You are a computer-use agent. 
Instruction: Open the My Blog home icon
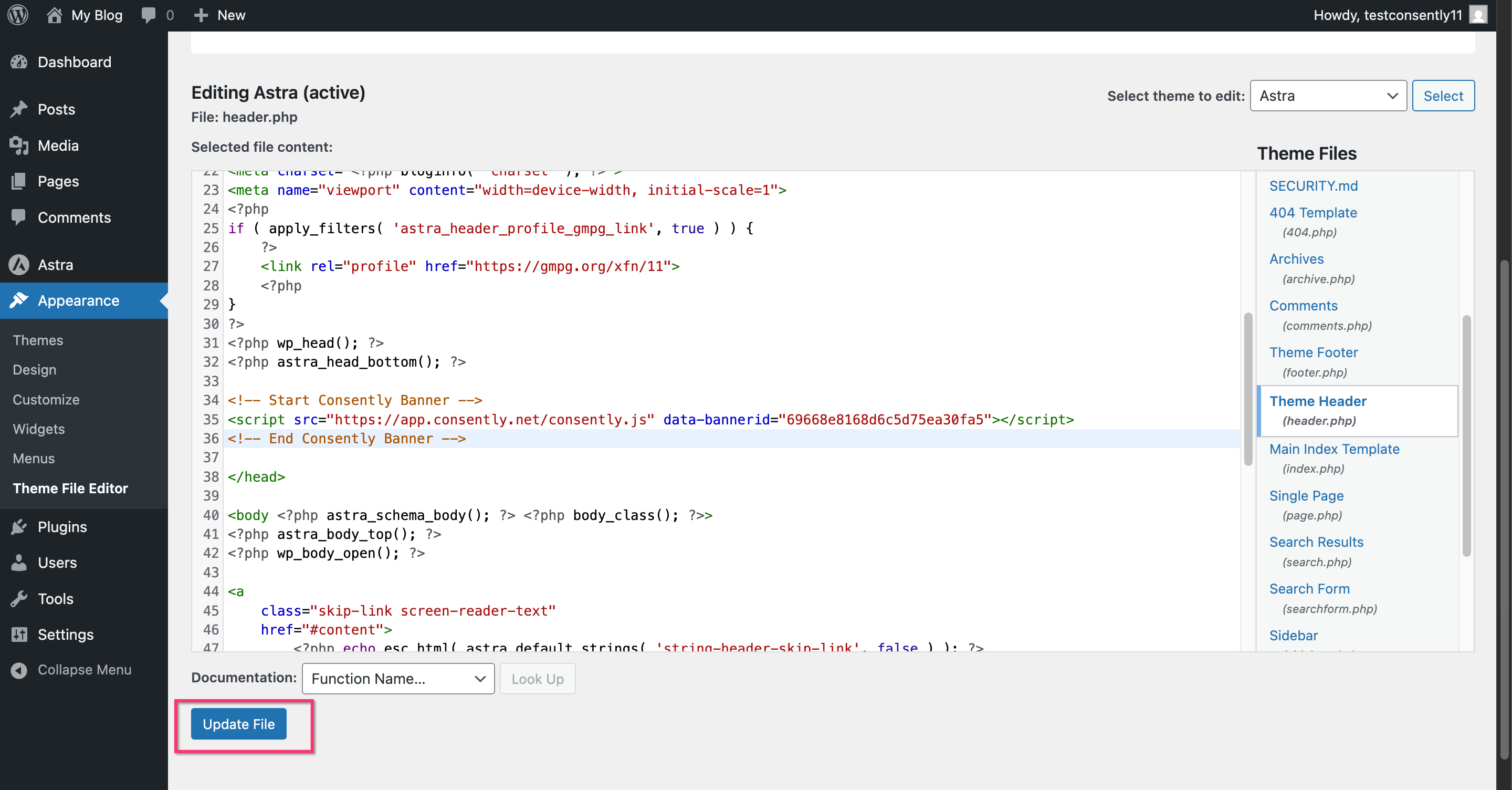point(55,15)
